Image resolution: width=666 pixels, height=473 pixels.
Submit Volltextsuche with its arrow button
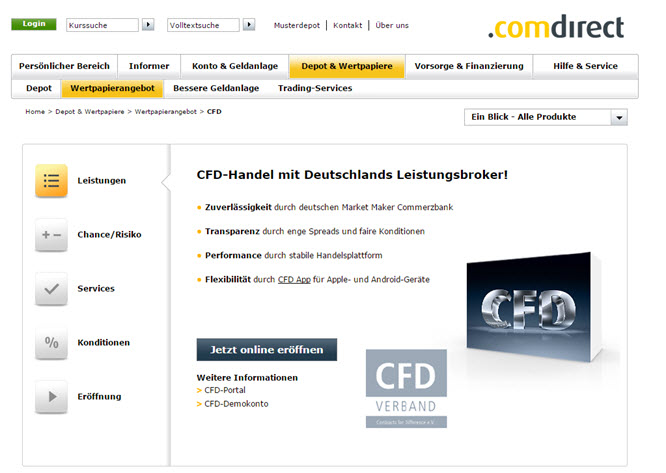click(249, 25)
